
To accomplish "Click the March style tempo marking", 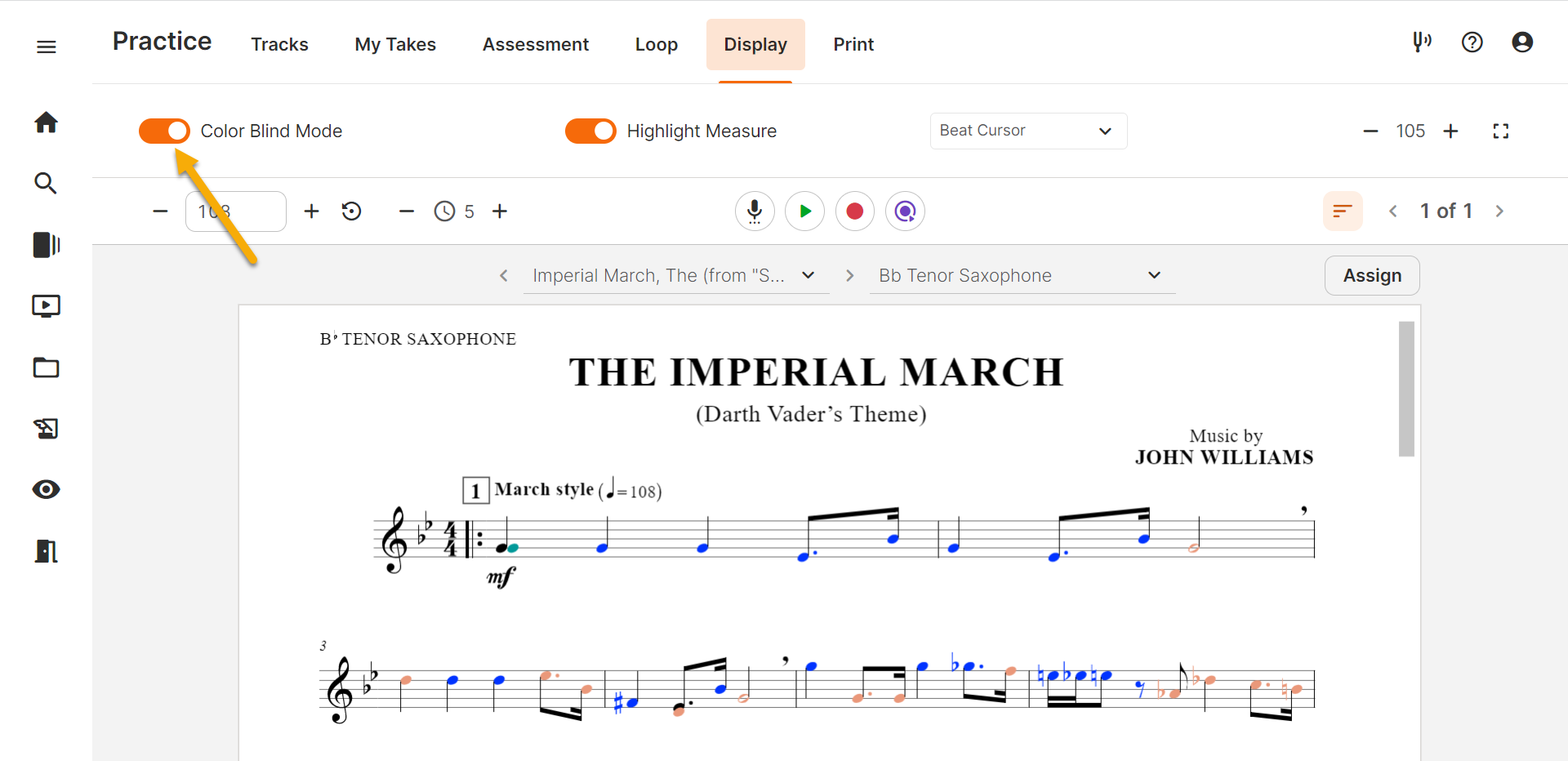I will [x=578, y=490].
